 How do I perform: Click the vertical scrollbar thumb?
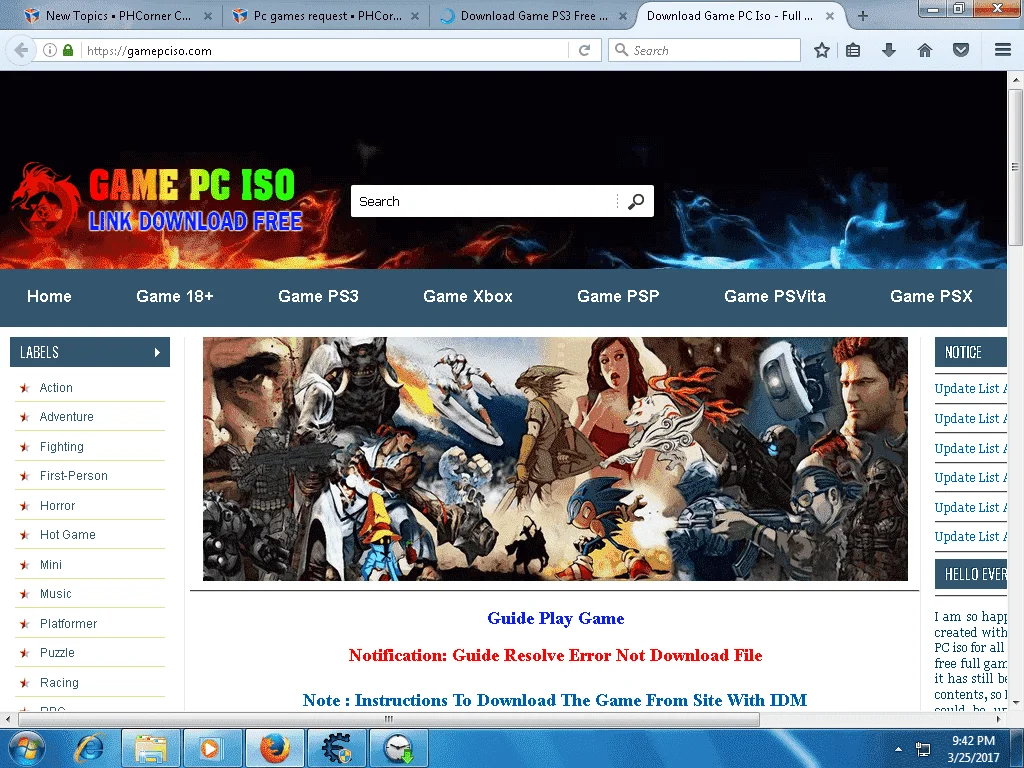[x=1015, y=167]
